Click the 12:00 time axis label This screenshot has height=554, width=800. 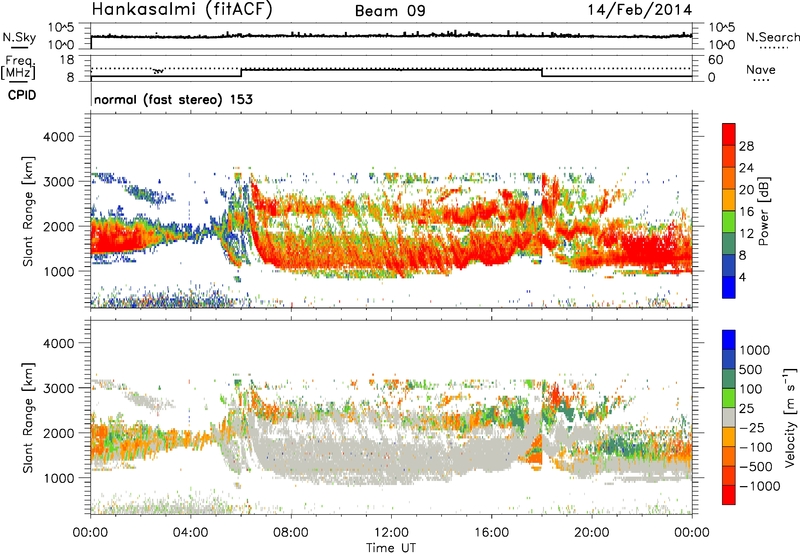[x=391, y=533]
